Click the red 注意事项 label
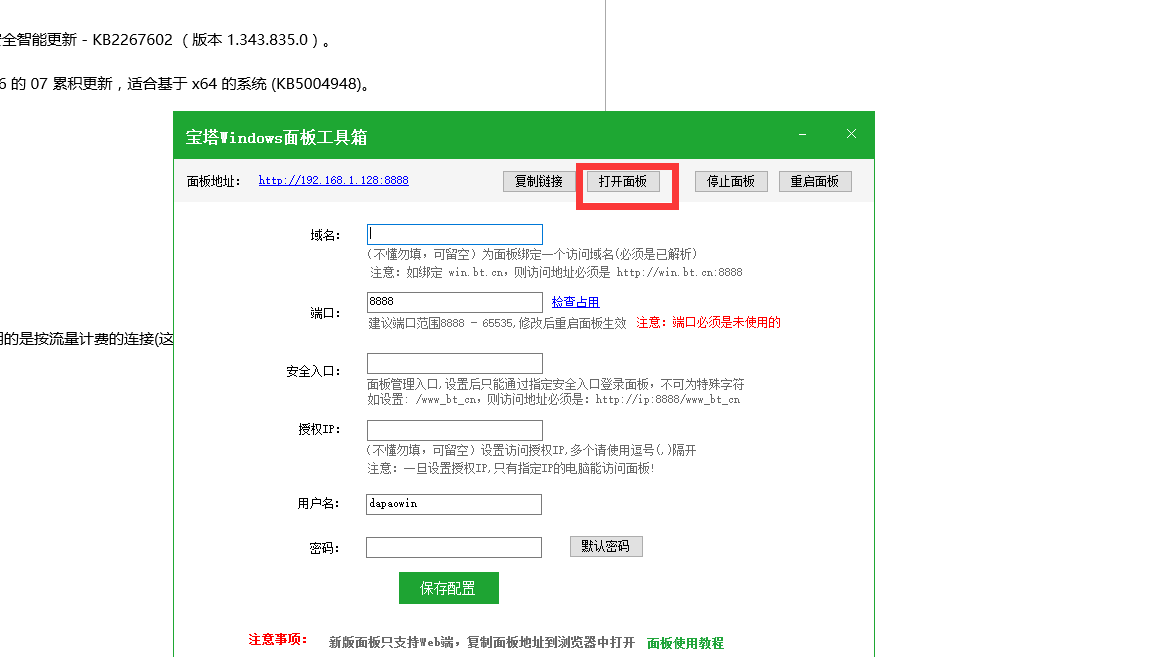This screenshot has width=1169, height=657. (x=278, y=640)
